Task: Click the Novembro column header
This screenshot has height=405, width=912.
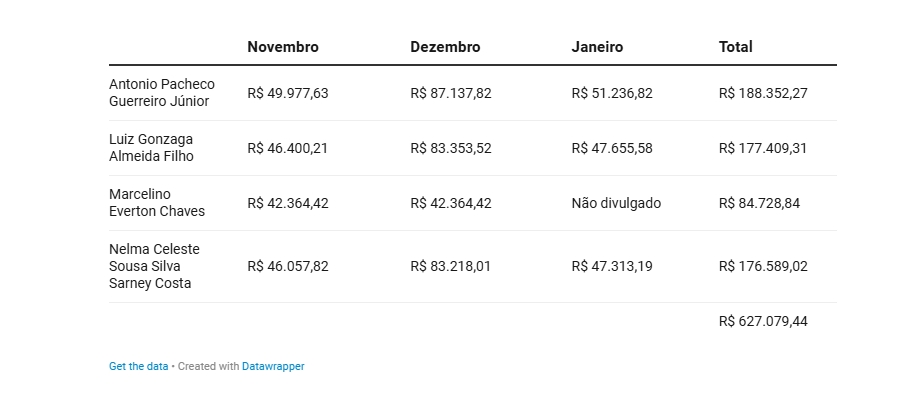Action: [283, 47]
